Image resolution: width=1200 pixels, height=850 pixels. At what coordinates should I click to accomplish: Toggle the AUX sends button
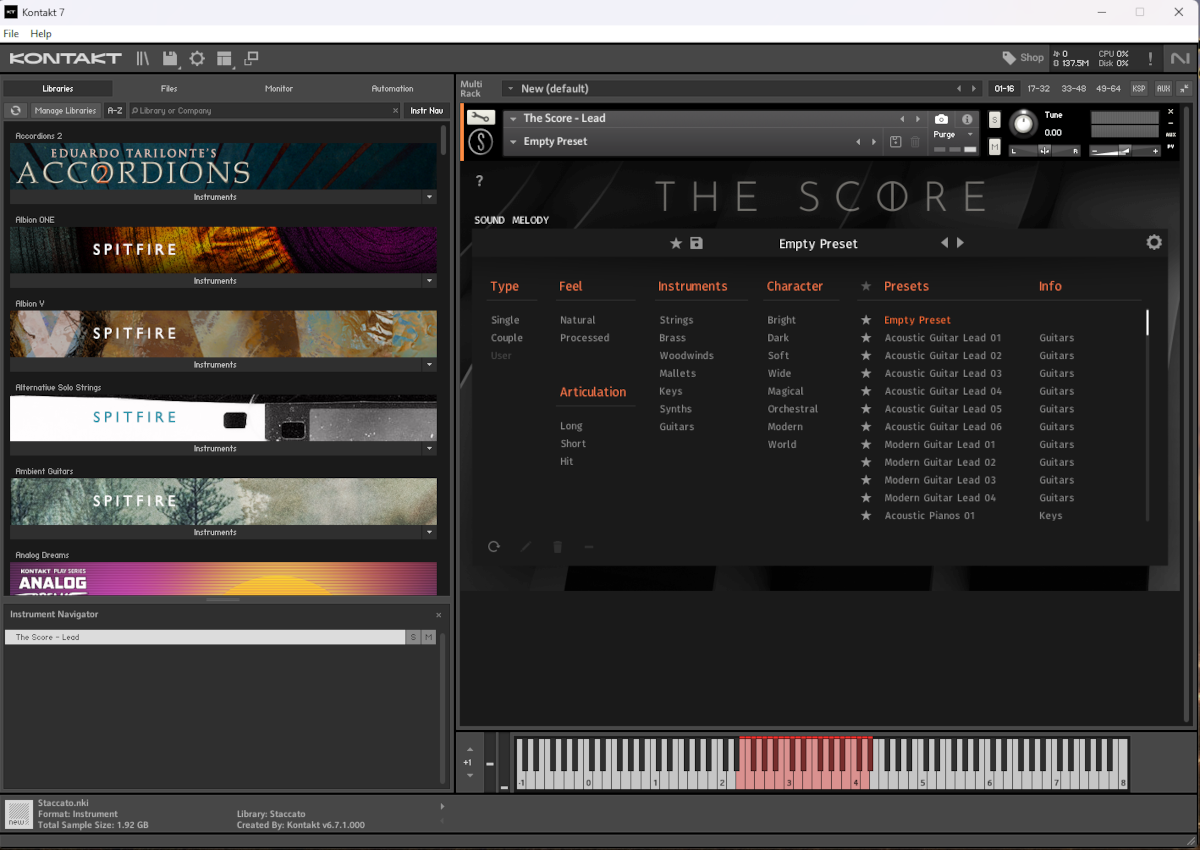[x=1163, y=89]
